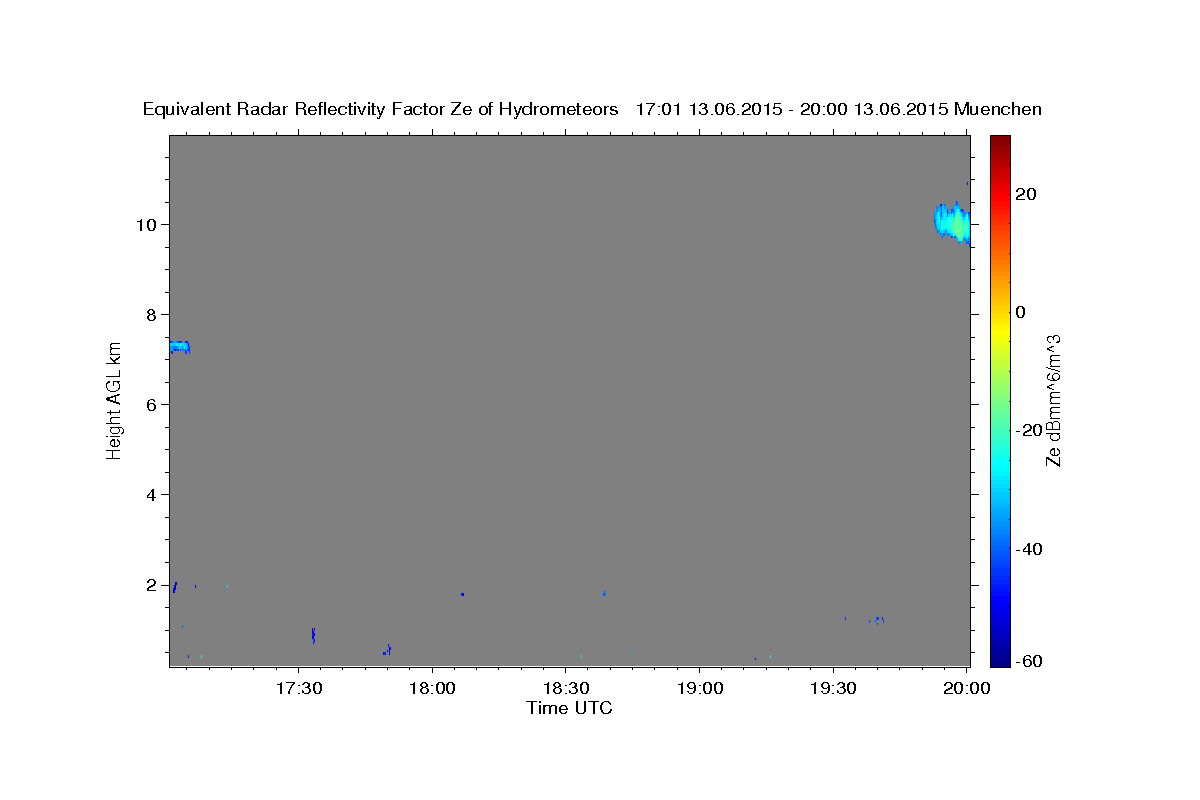Click the colorbar label 0
The height and width of the screenshot is (800, 1200).
(1021, 312)
